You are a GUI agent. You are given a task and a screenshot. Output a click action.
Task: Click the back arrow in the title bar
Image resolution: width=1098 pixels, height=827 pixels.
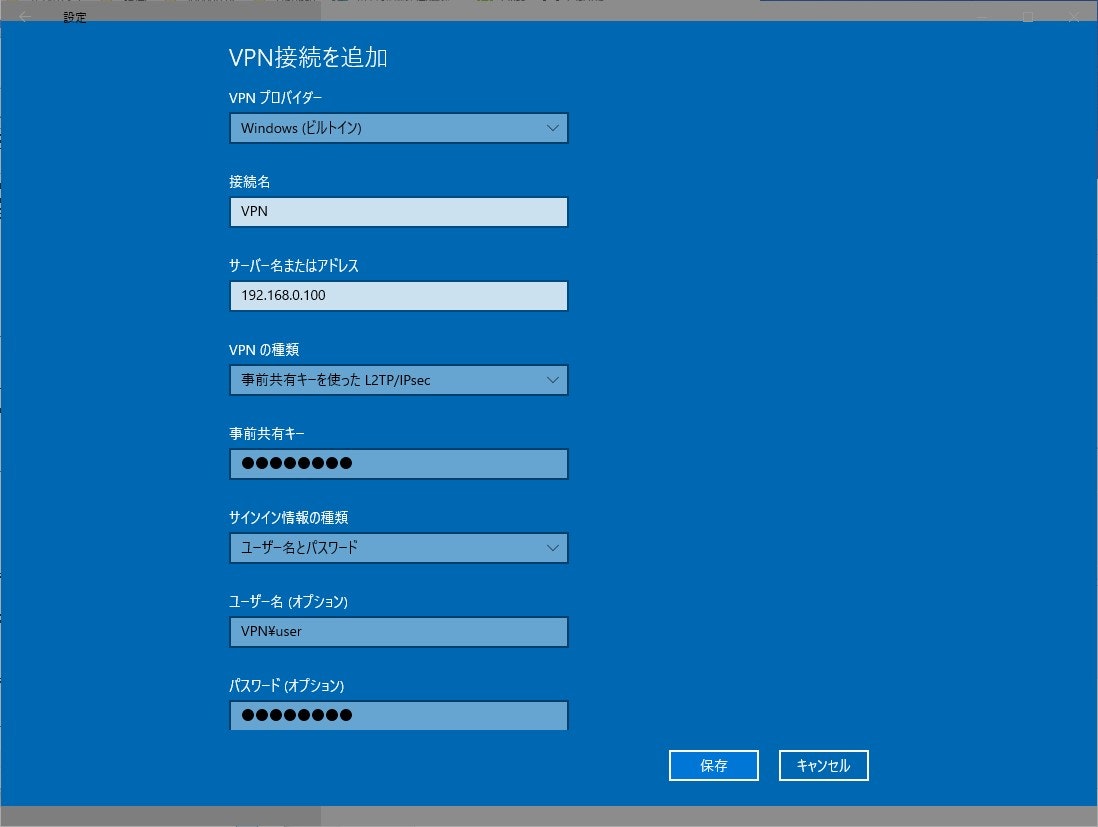[25, 17]
